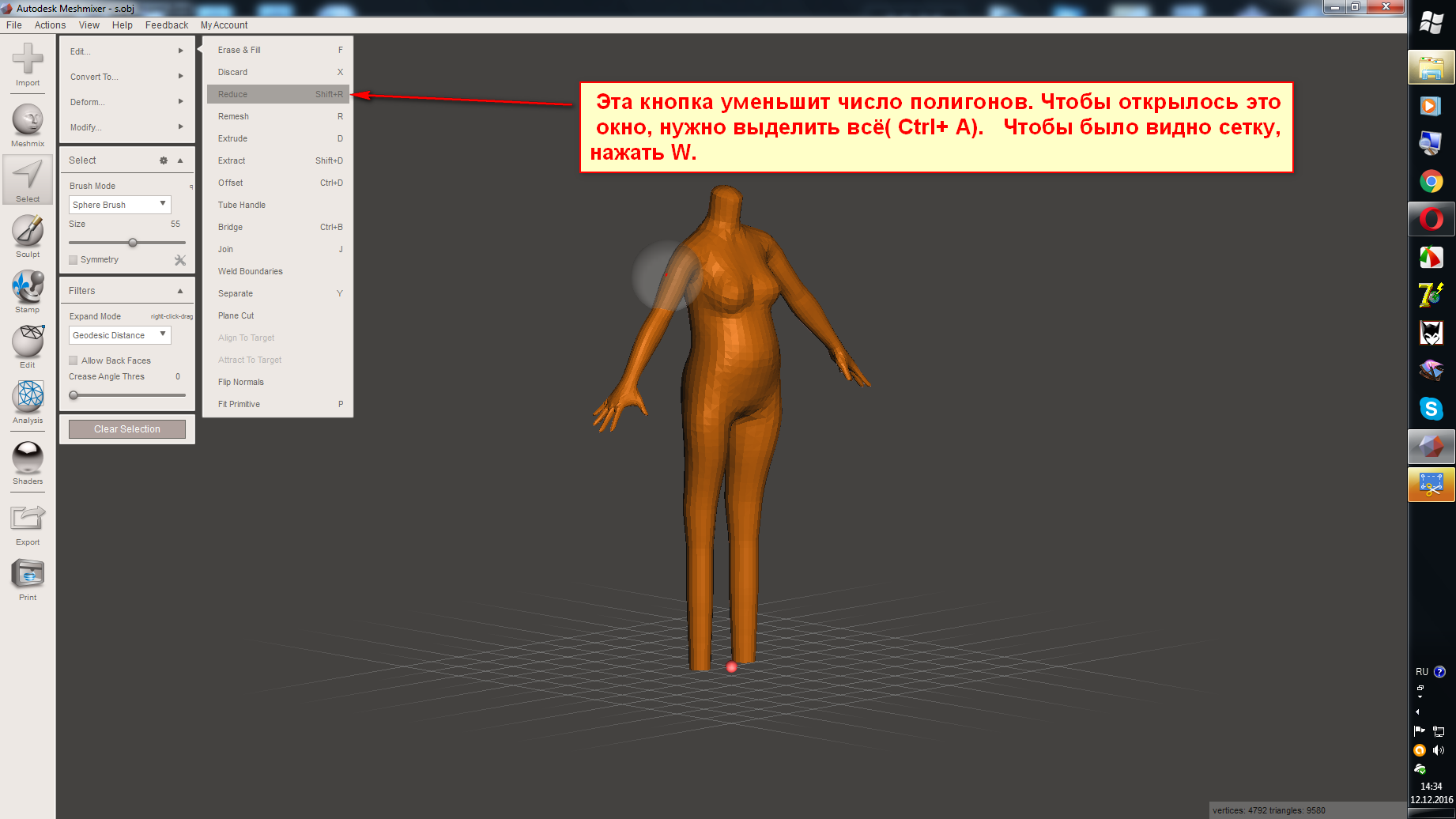Select Fit Primitive option
The width and height of the screenshot is (1456, 819).
coord(278,404)
